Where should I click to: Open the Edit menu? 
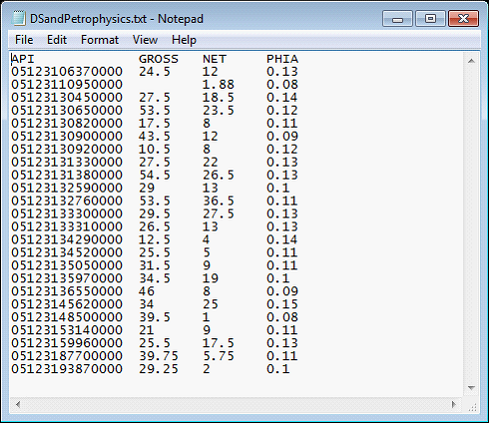coord(57,40)
